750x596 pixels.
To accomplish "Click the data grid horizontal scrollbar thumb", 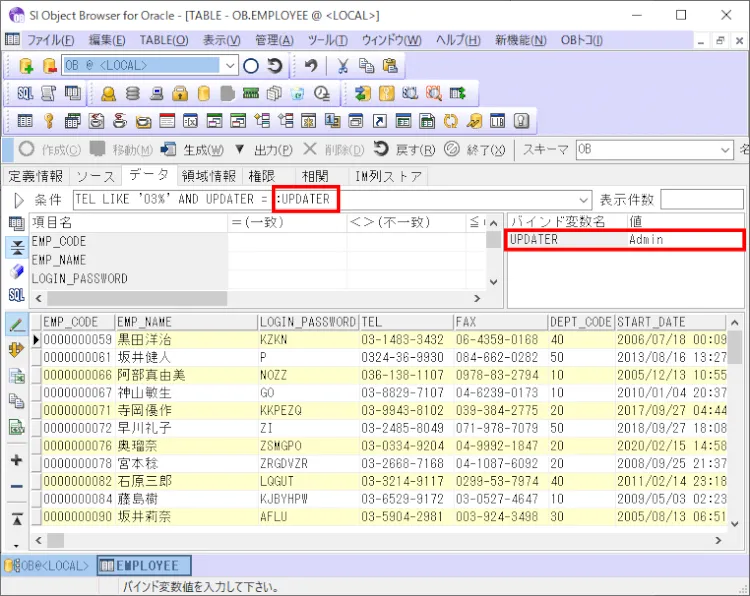I will (55, 541).
